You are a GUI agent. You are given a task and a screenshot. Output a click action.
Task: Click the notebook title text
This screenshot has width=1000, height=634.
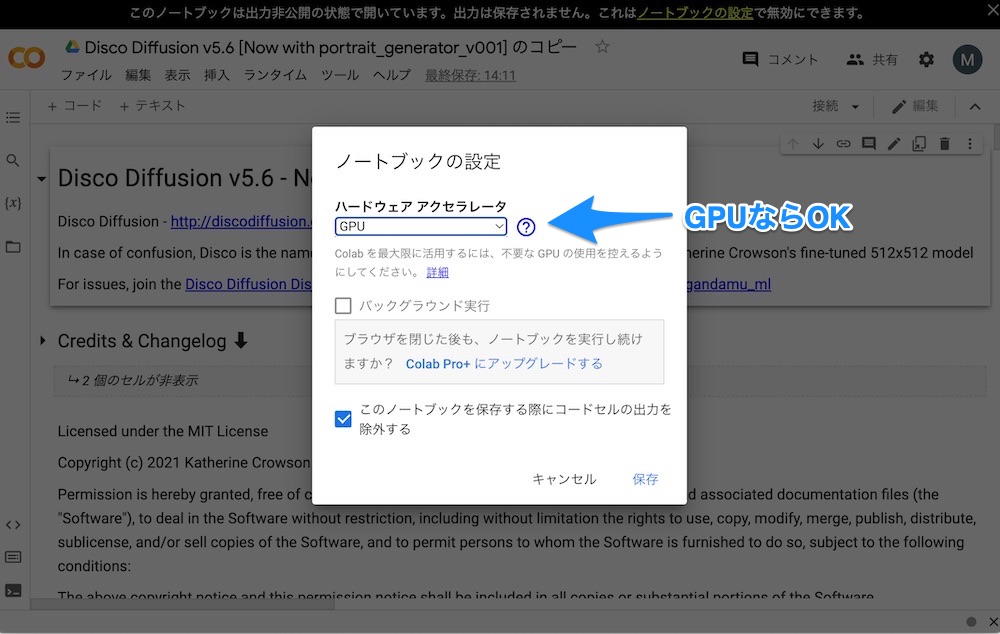click(x=330, y=47)
